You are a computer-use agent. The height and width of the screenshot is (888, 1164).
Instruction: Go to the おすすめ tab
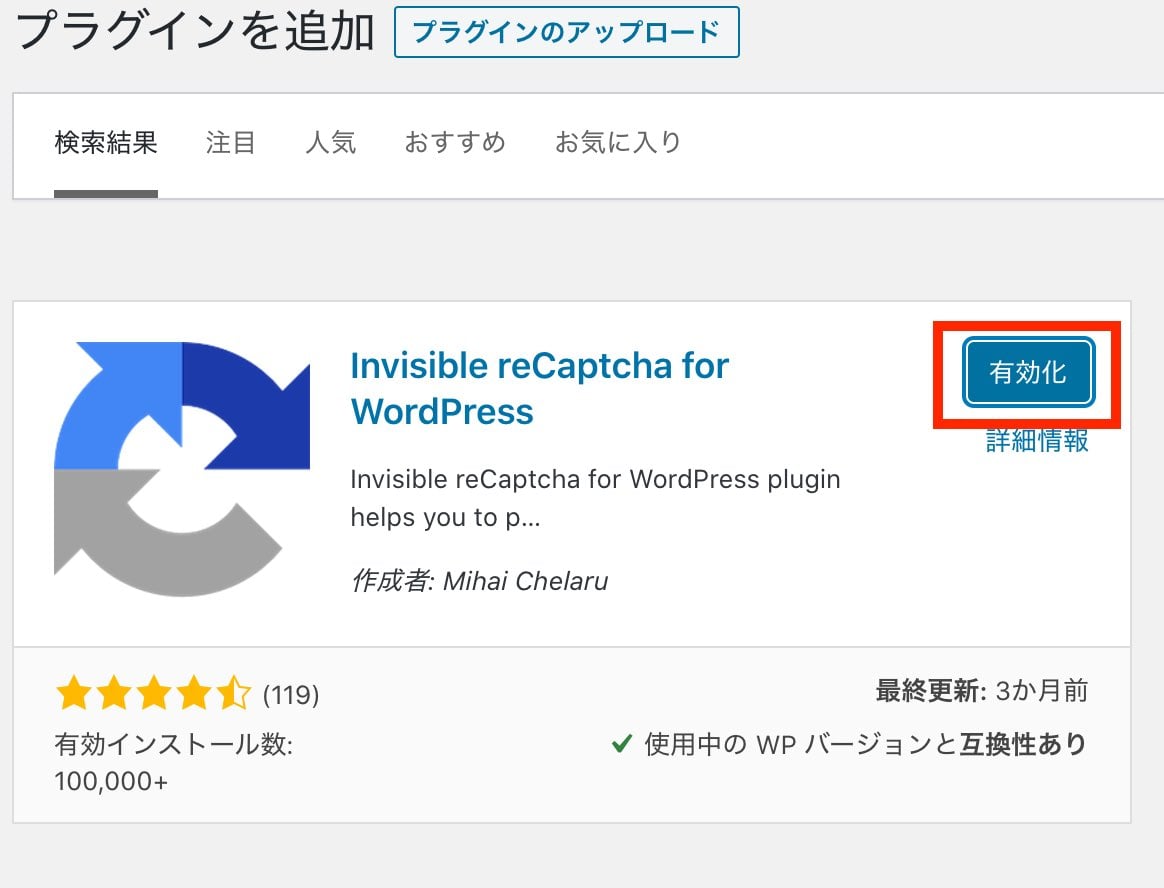tap(455, 142)
